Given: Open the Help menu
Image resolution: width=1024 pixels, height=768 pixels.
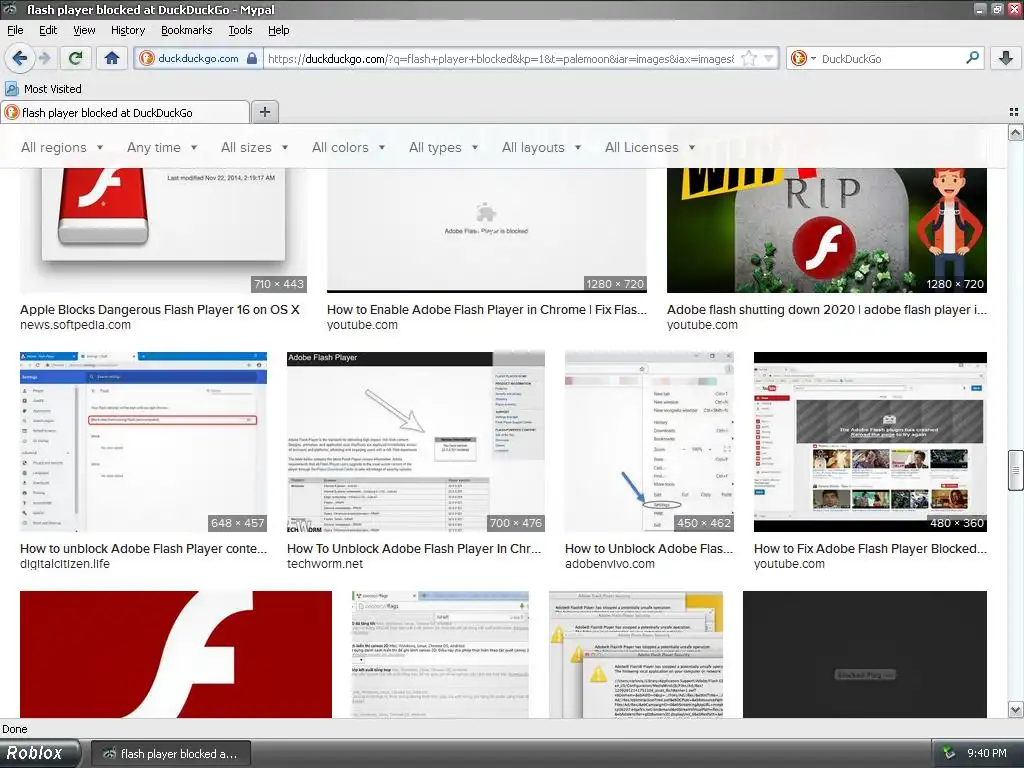Looking at the screenshot, I should pos(279,30).
